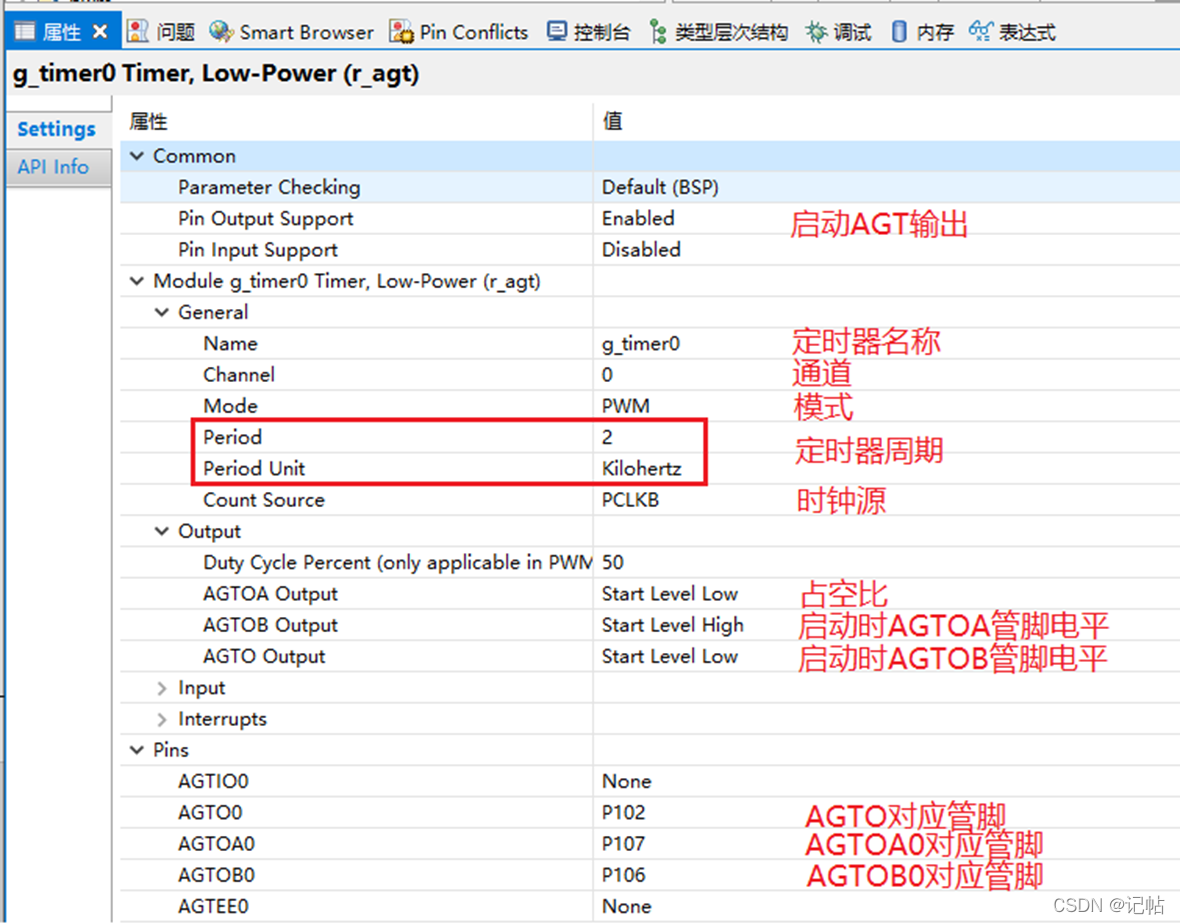Click the AGTOB Output value Start Level High
The image size is (1180, 924).
(x=673, y=625)
